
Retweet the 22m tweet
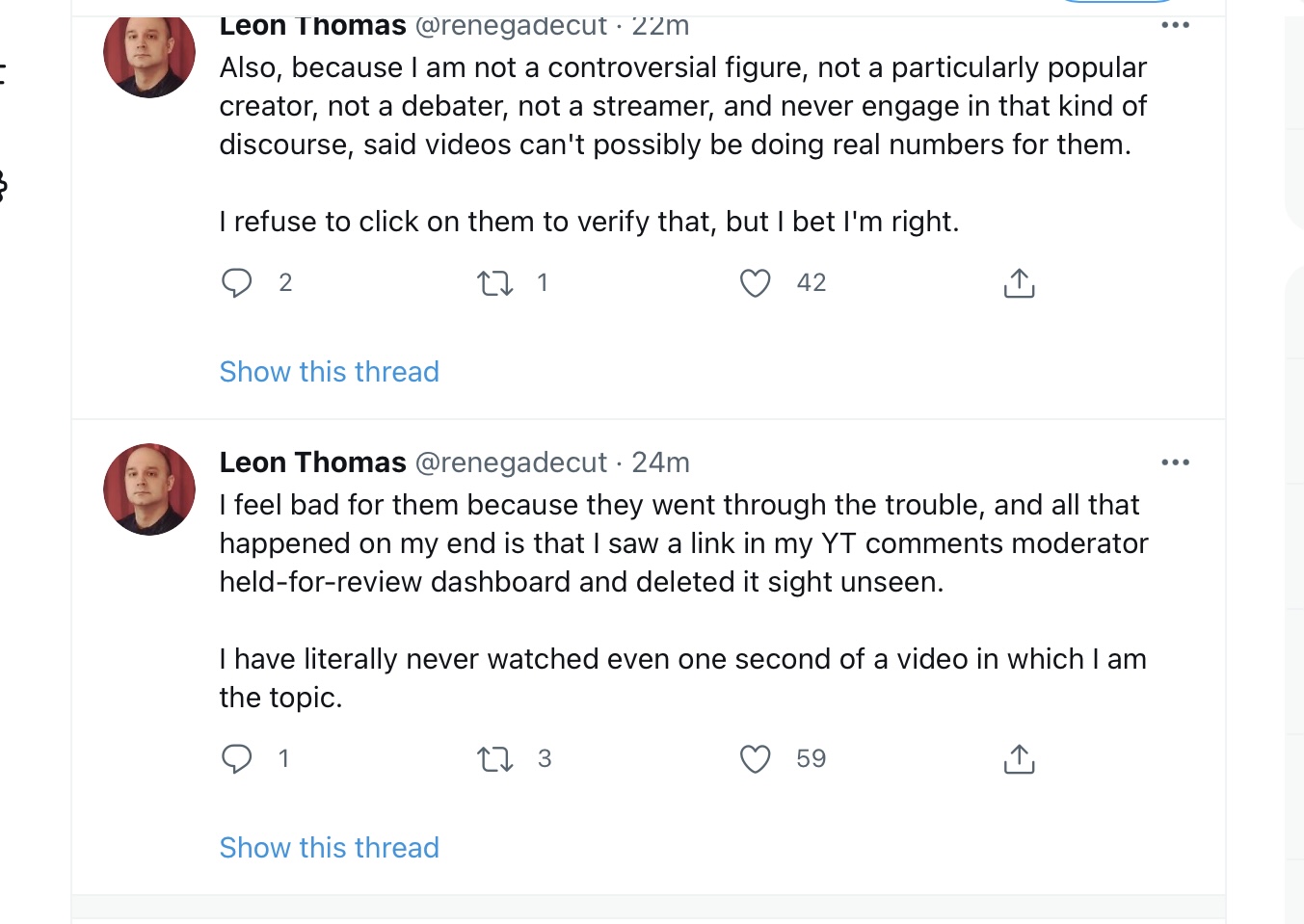click(495, 283)
